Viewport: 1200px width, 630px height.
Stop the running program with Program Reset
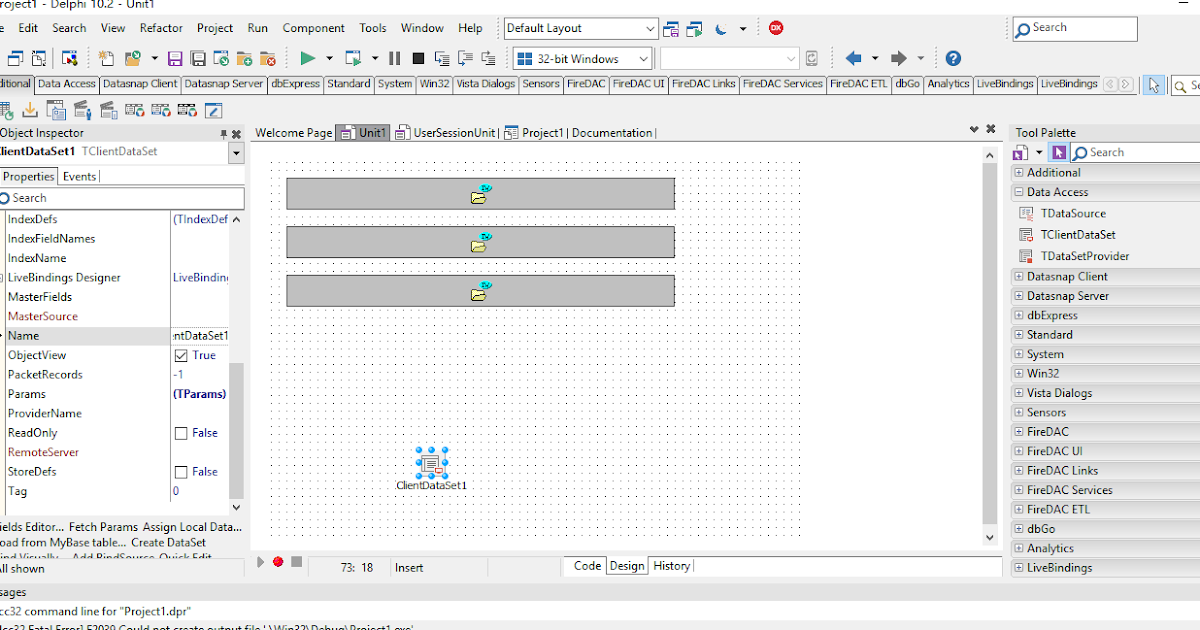click(x=417, y=58)
